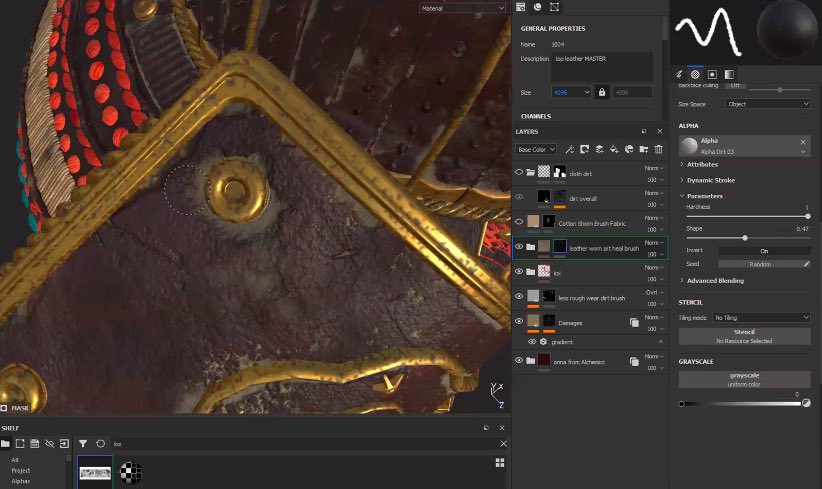Click the instance icon on onna from Alchemist layer
This screenshot has width=822, height=489.
[x=634, y=362]
